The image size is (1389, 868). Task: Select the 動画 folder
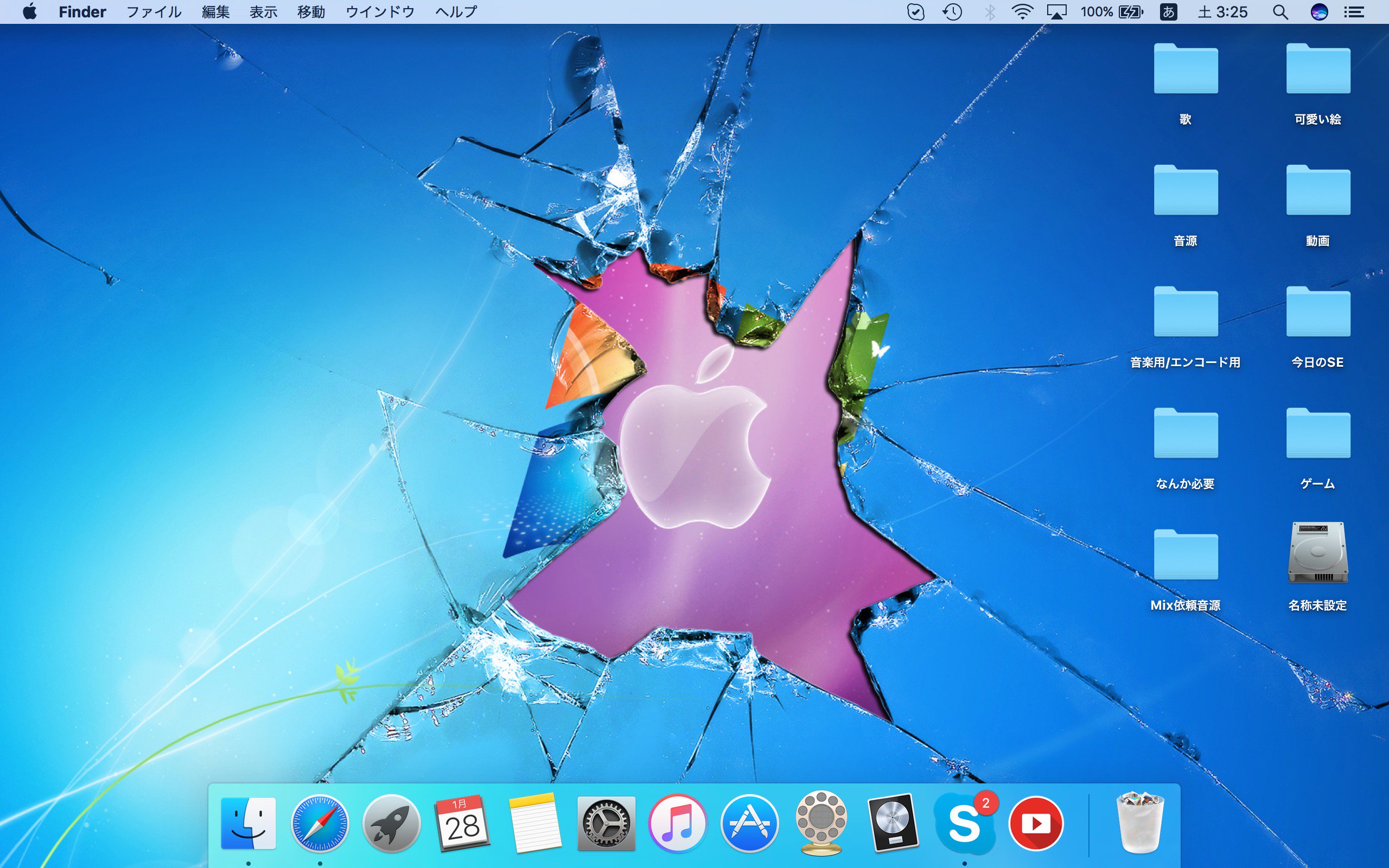tap(1318, 207)
